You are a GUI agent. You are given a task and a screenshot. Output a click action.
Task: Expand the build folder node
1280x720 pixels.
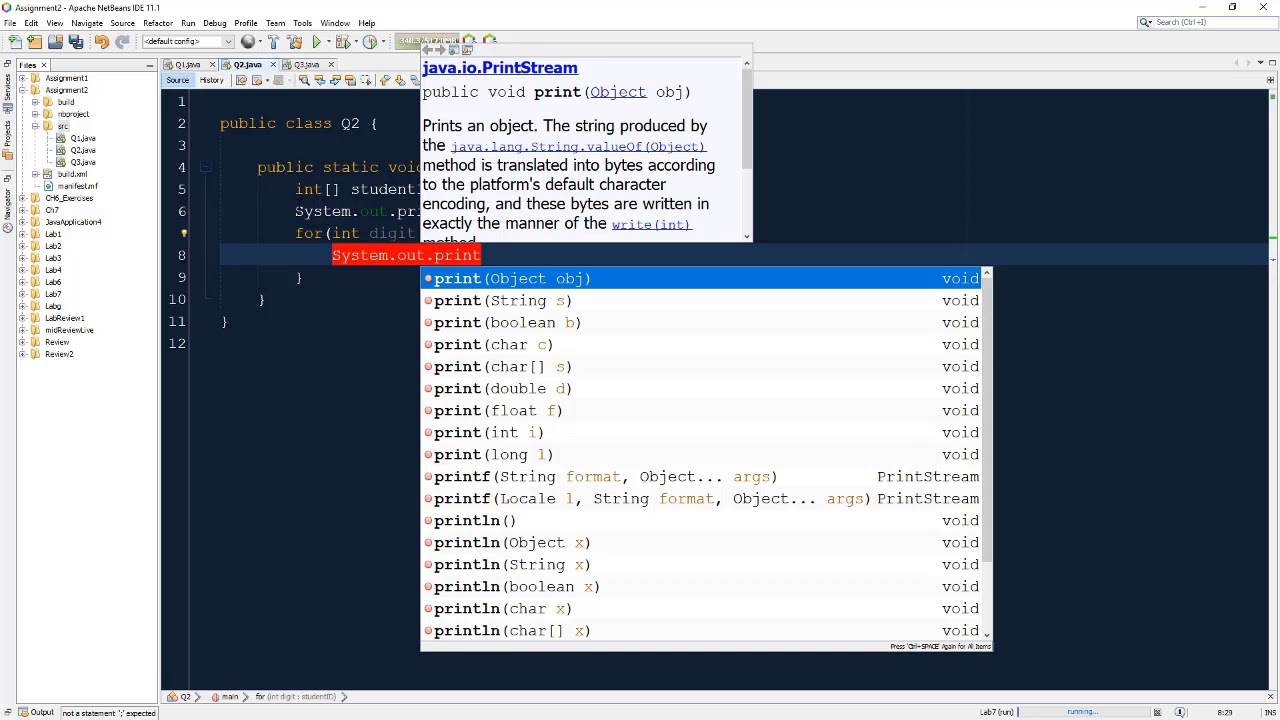click(36, 102)
